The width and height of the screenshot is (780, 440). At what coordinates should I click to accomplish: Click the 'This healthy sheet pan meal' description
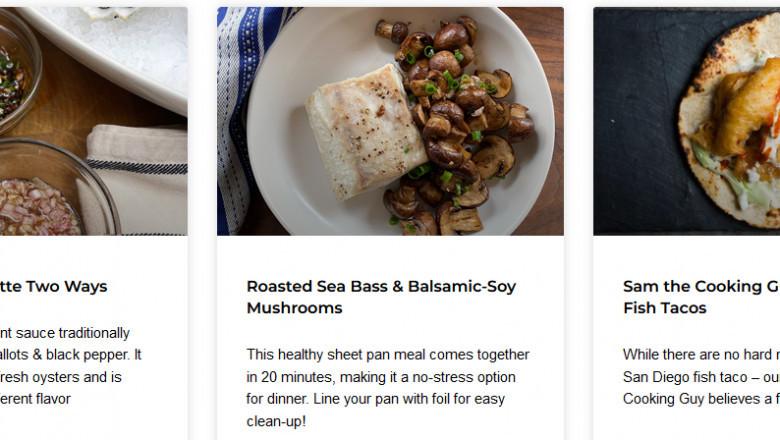pyautogui.click(x=388, y=355)
